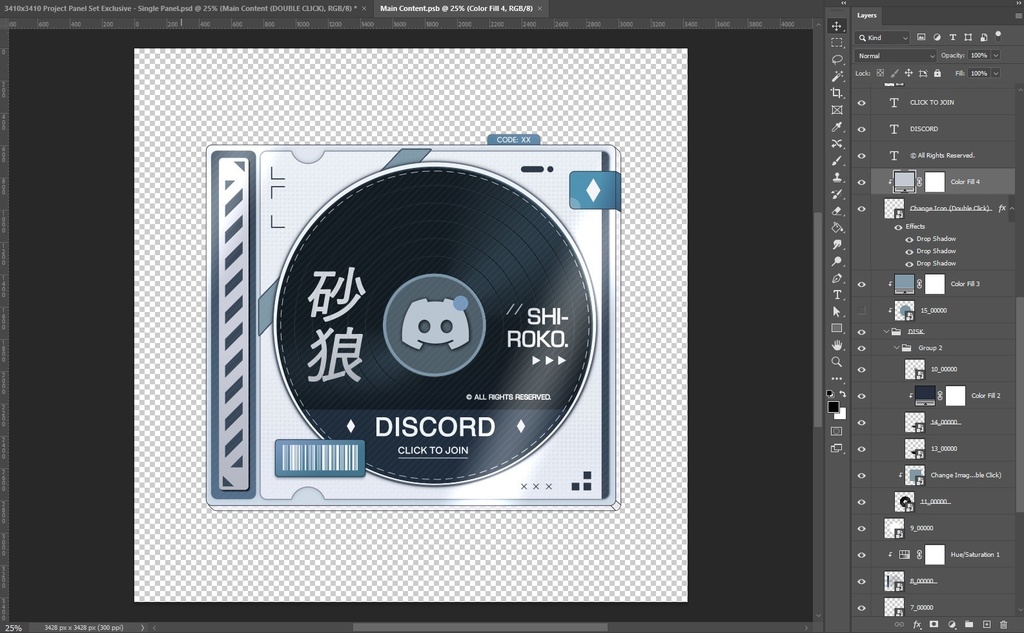Select the Lasso tool
Image resolution: width=1024 pixels, height=633 pixels.
(838, 57)
